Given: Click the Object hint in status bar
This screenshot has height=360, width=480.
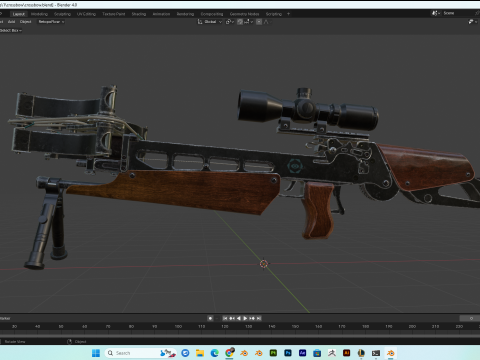Looking at the screenshot, I should tap(80, 342).
